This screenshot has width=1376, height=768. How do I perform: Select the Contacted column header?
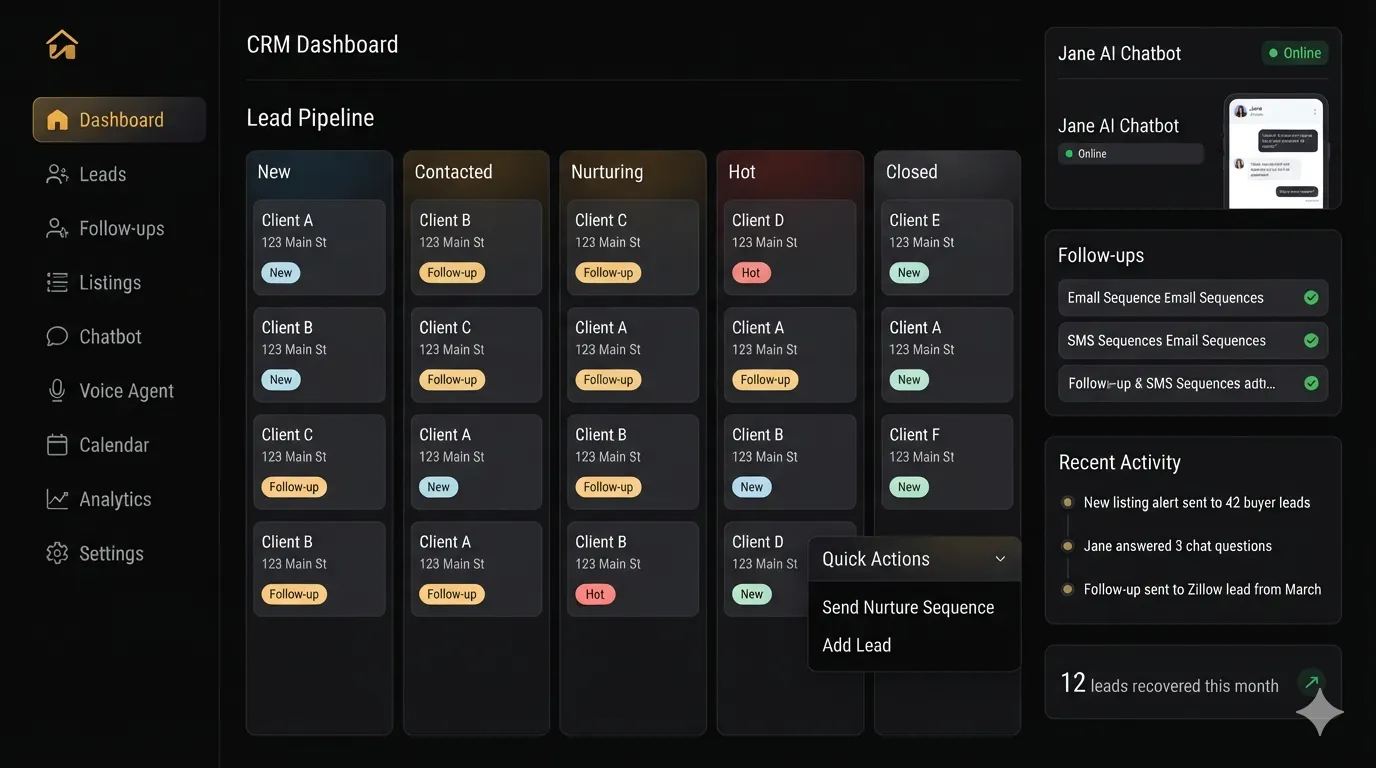pos(453,172)
